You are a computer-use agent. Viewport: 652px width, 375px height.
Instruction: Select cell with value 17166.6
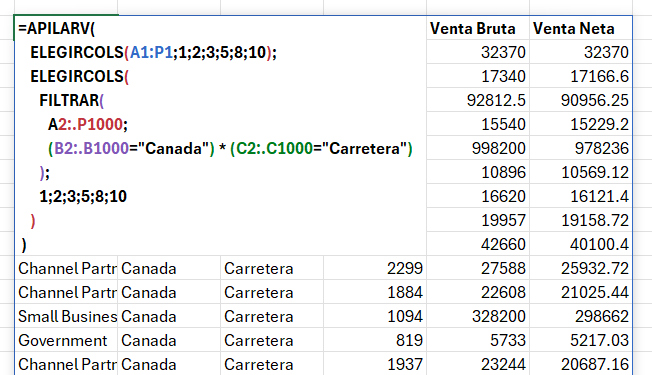click(x=581, y=76)
